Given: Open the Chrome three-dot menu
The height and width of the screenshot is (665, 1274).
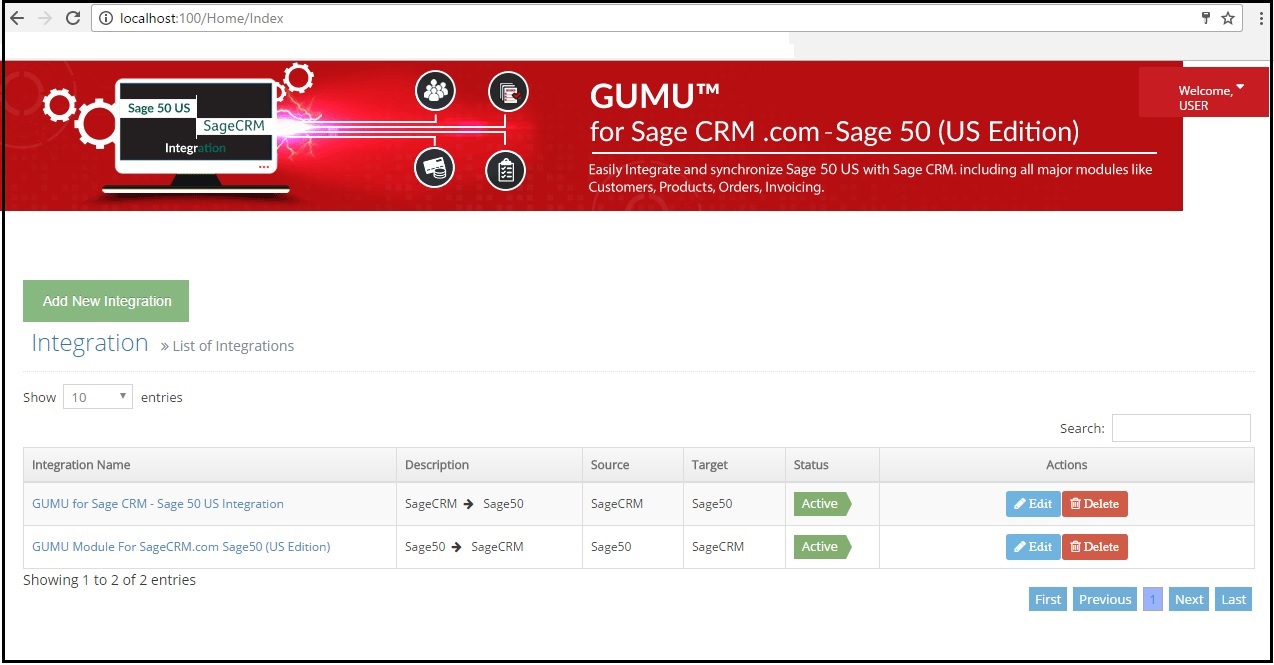Looking at the screenshot, I should coord(1261,18).
